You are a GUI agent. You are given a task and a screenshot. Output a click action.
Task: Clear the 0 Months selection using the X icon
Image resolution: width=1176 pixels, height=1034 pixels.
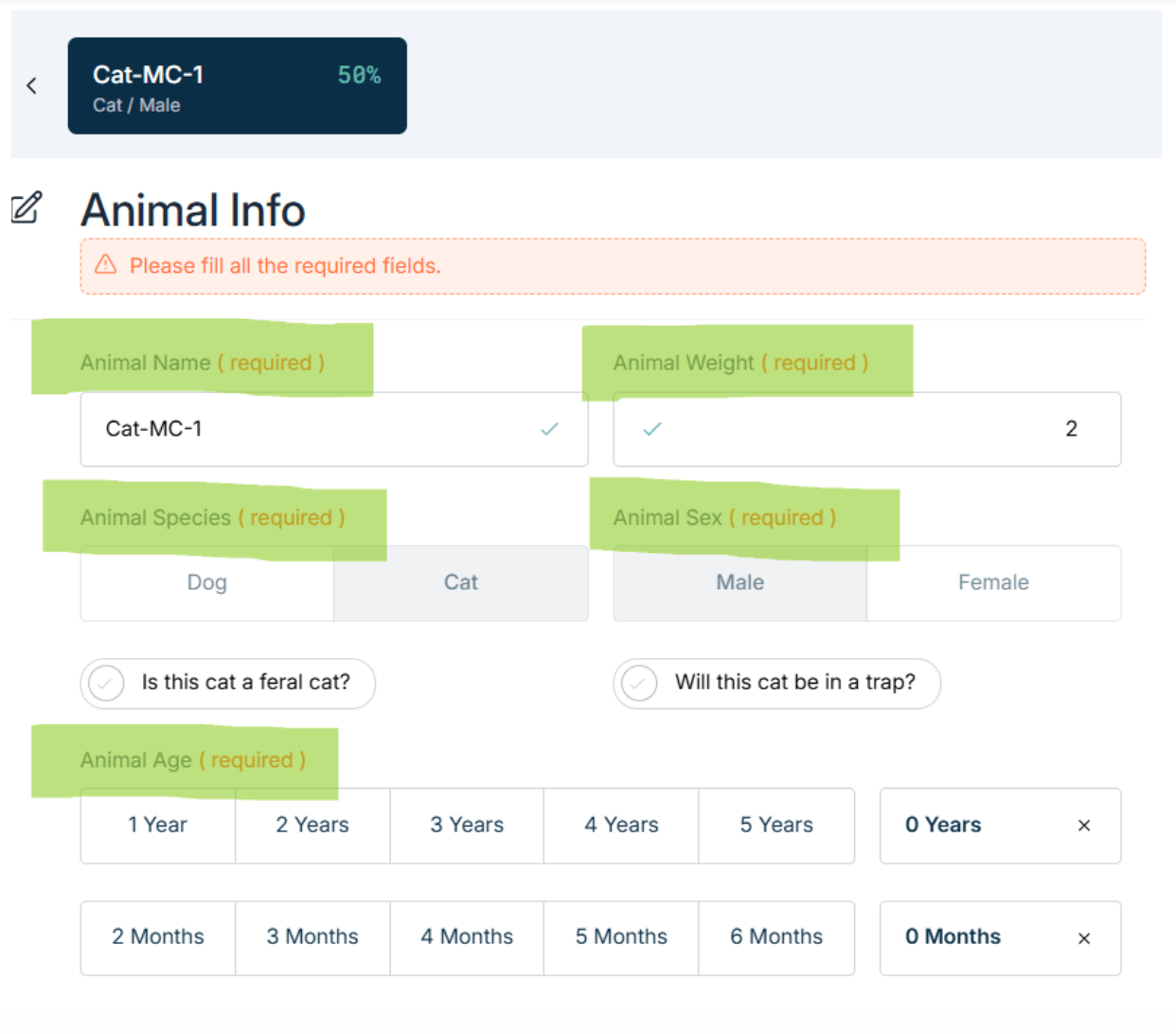[1082, 937]
